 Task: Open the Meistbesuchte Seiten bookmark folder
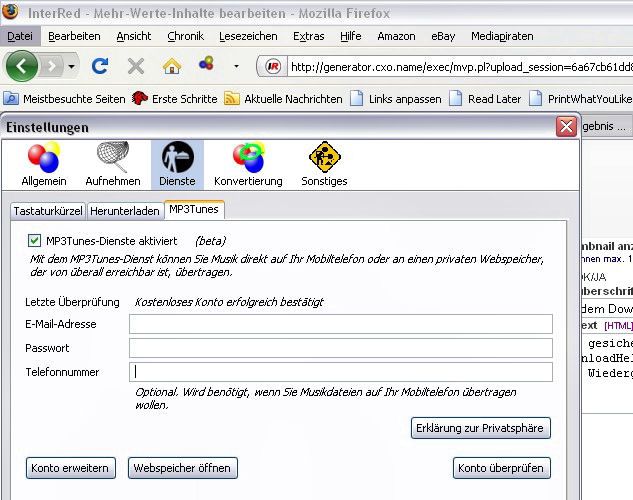tap(65, 99)
